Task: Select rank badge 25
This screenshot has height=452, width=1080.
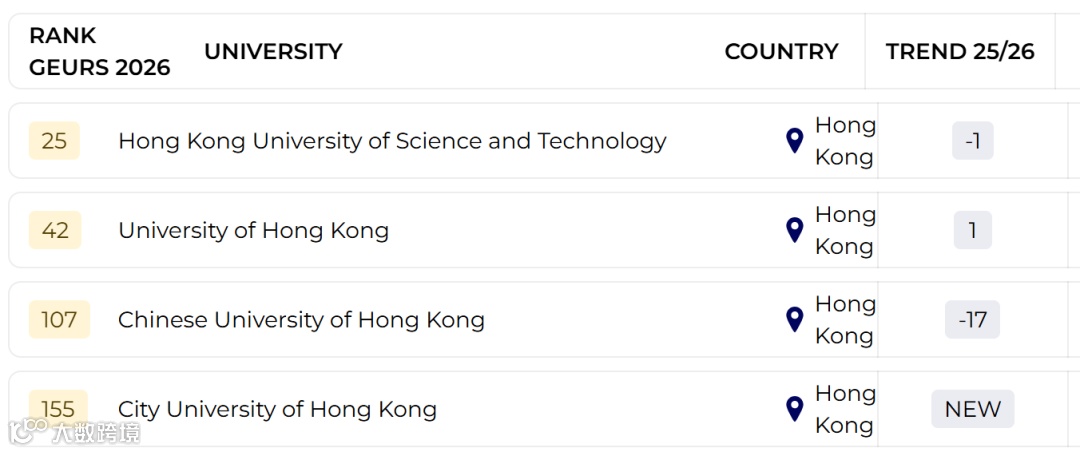Action: tap(54, 141)
